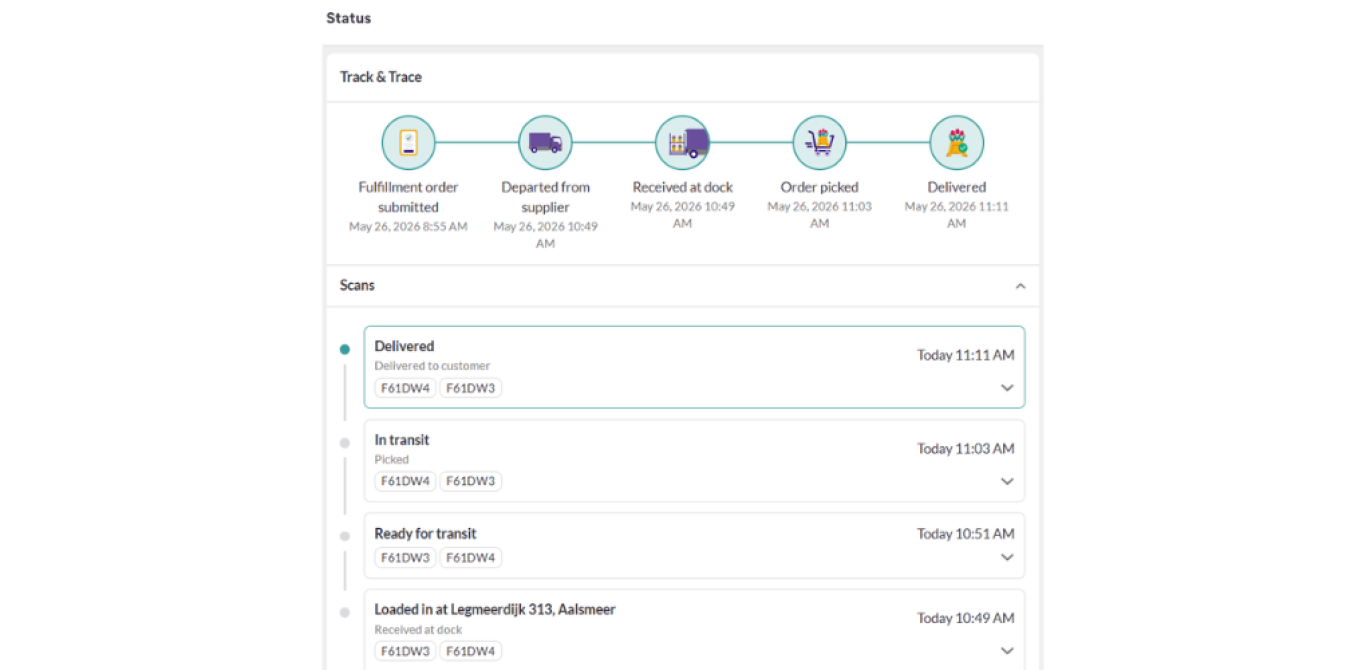The image size is (1366, 670).
Task: Open the Track & Trace header
Action: click(381, 77)
